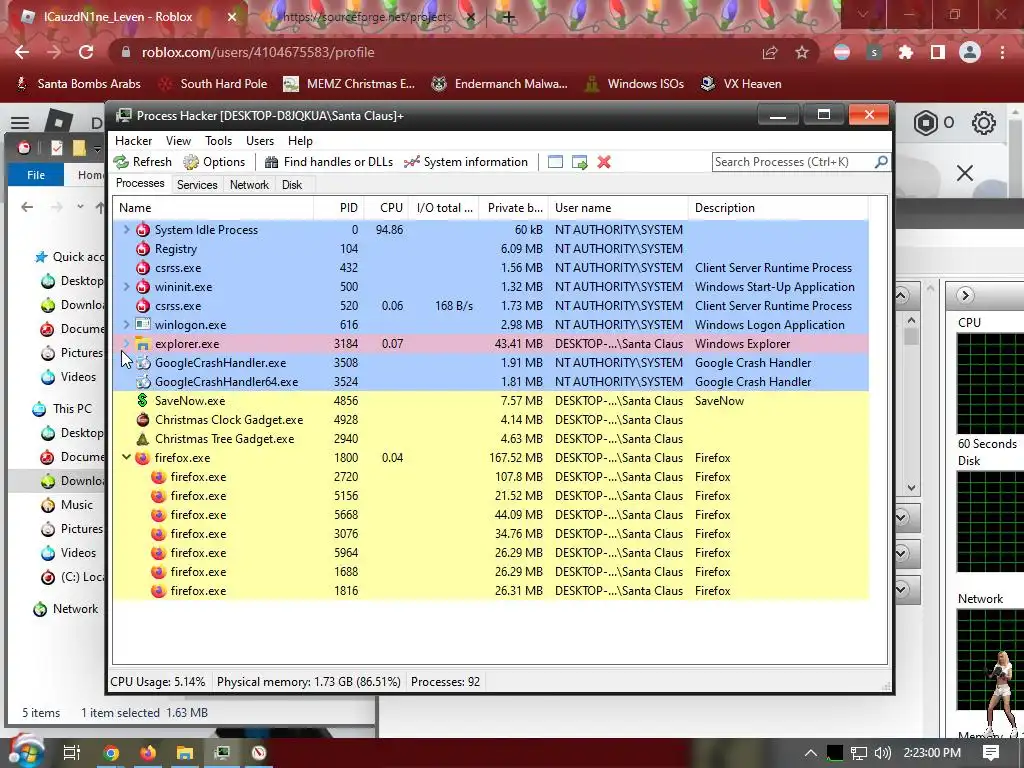
Task: Open the Chrome three-dot menu
Action: point(1002,52)
